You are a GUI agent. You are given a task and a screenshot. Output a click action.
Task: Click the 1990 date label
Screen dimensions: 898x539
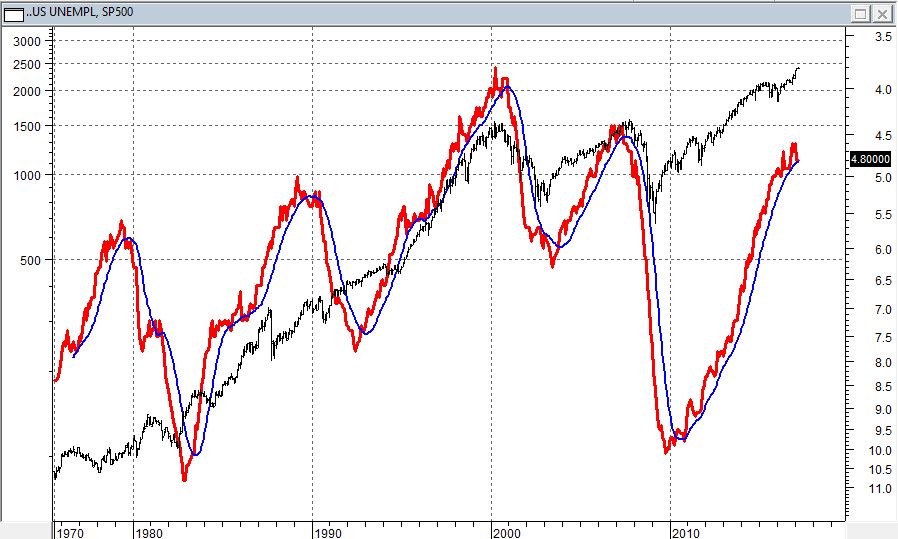click(328, 533)
